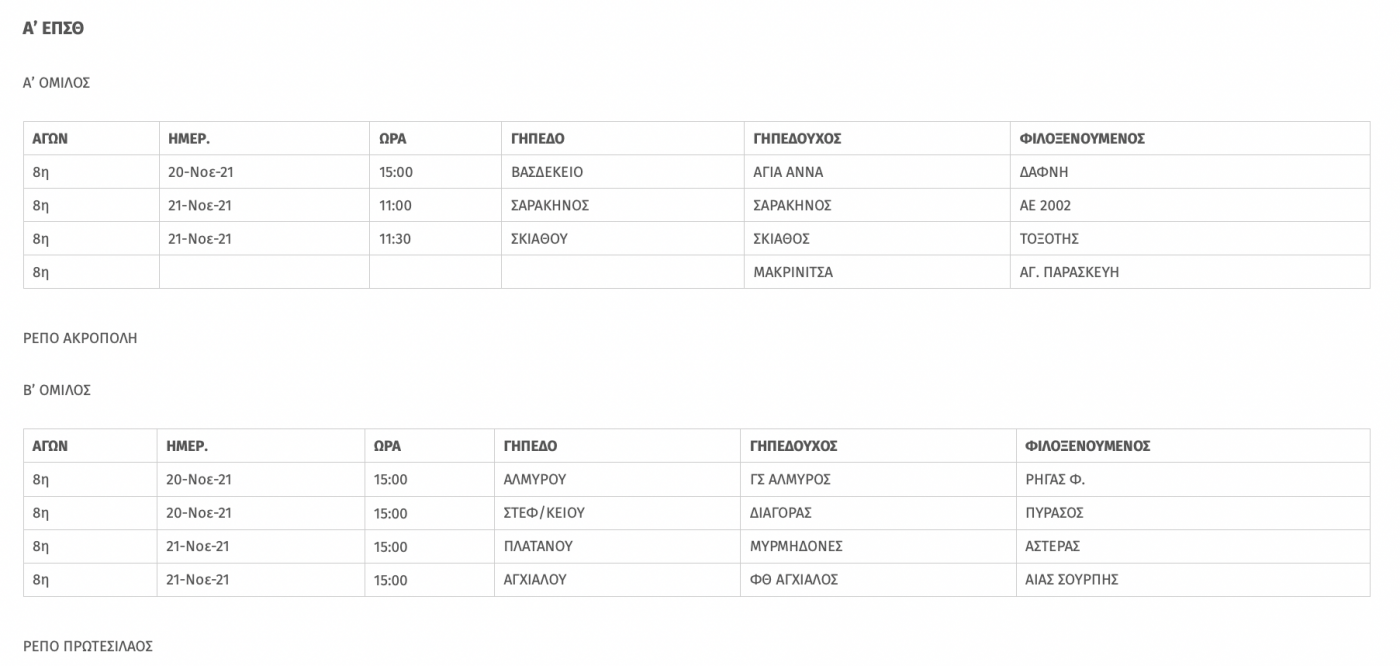
Task: Select the ΡΕΠΟ ΠΡΩΤΕΣΙΛΑΟΣ text
Action: tap(88, 647)
